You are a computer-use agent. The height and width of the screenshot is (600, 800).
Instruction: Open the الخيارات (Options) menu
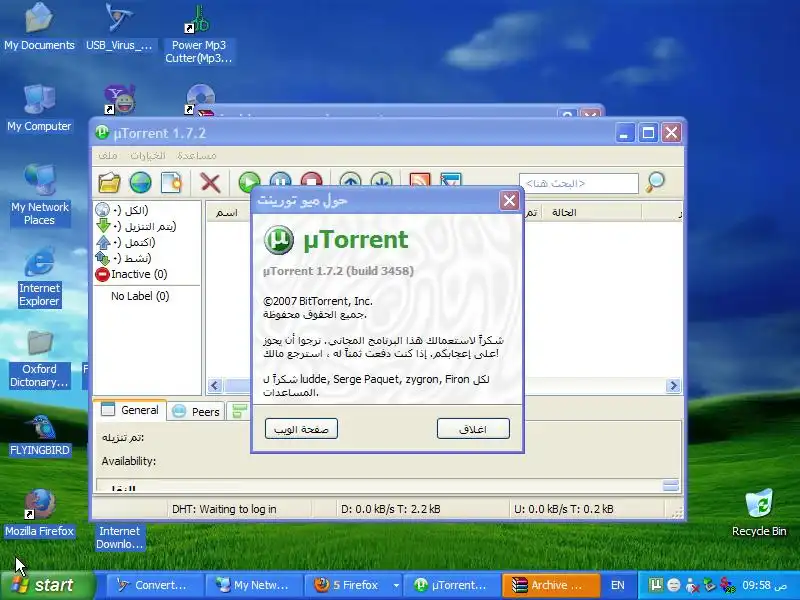147,156
